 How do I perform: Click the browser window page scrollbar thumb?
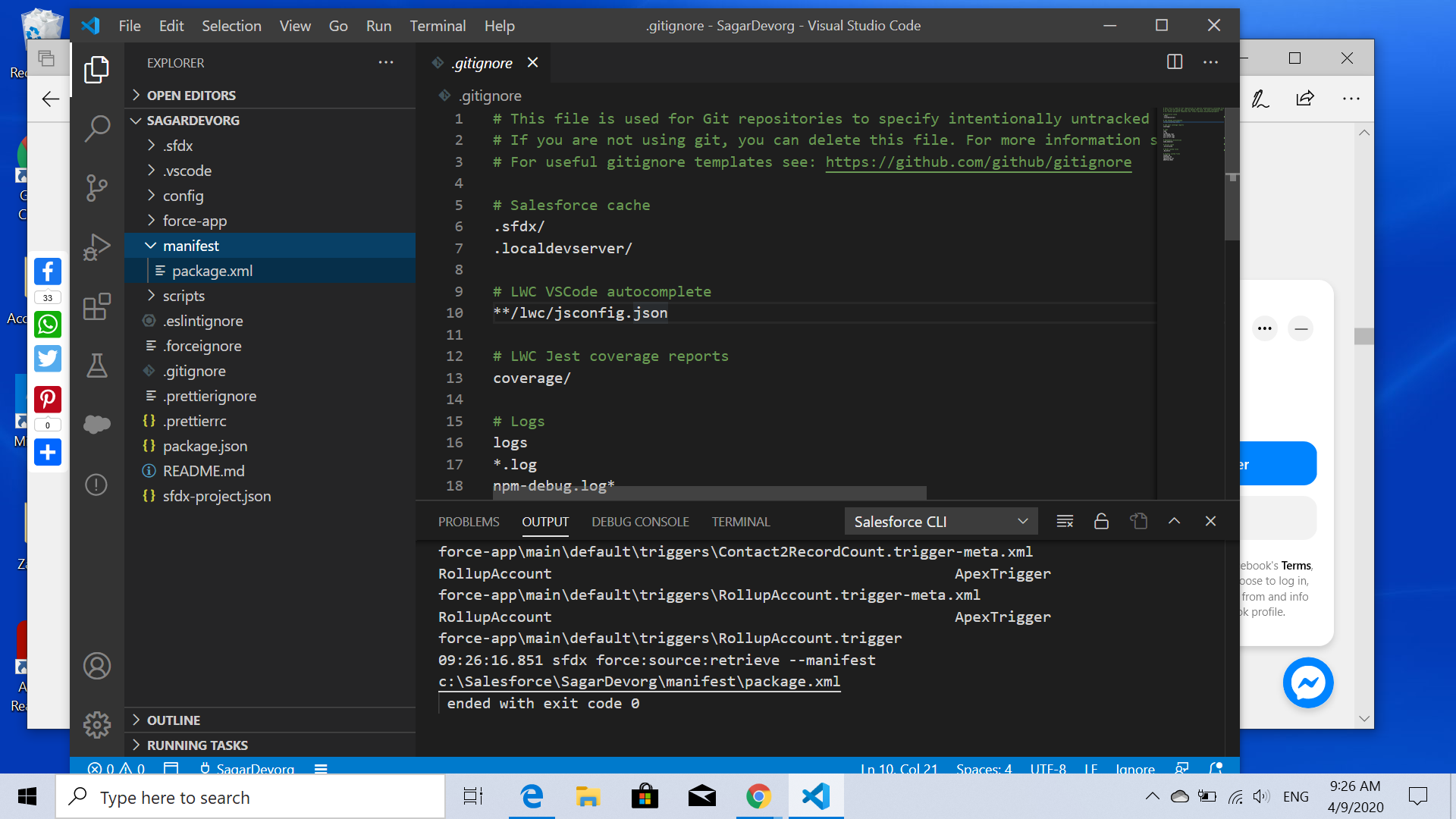(x=1363, y=336)
